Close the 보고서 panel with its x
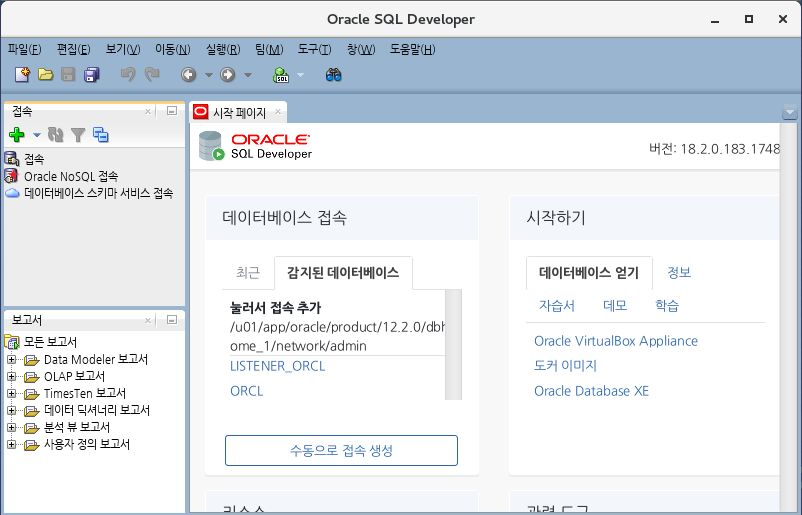The width and height of the screenshot is (802, 515). click(148, 320)
